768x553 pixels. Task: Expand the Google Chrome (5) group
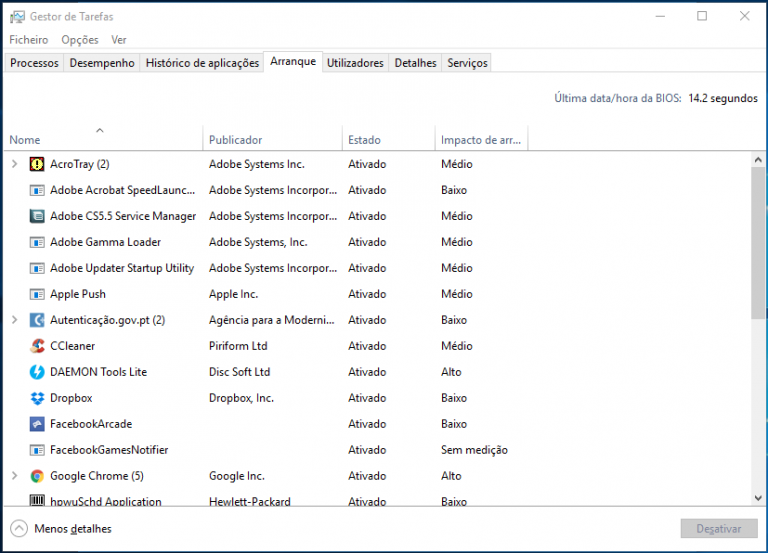coord(14,476)
